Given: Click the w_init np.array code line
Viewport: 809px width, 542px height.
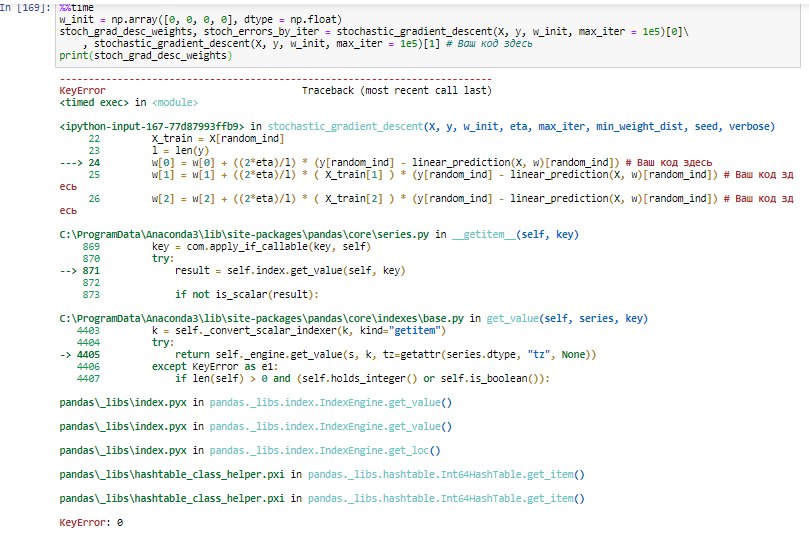Looking at the screenshot, I should coord(201,20).
